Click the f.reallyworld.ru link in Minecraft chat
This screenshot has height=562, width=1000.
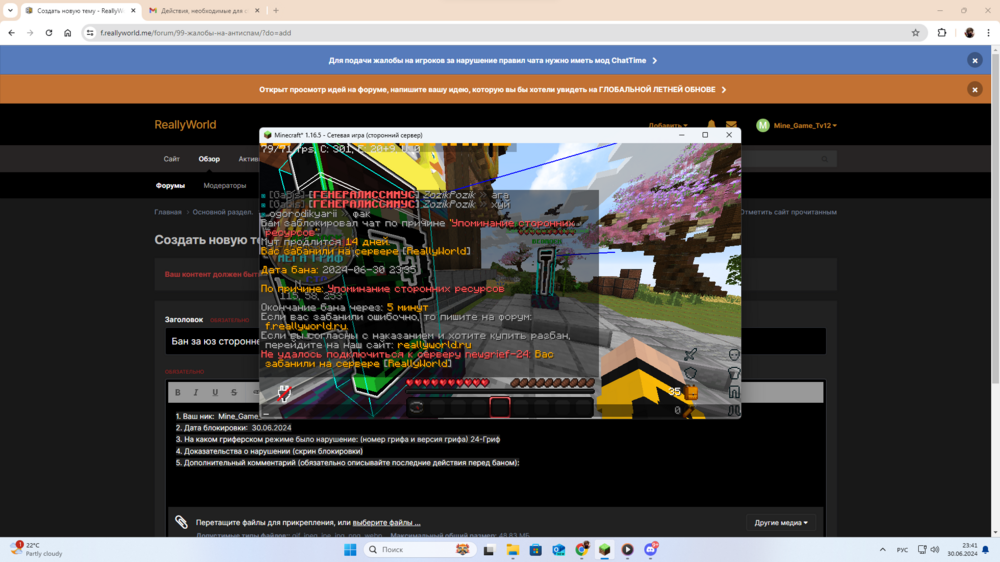[305, 326]
